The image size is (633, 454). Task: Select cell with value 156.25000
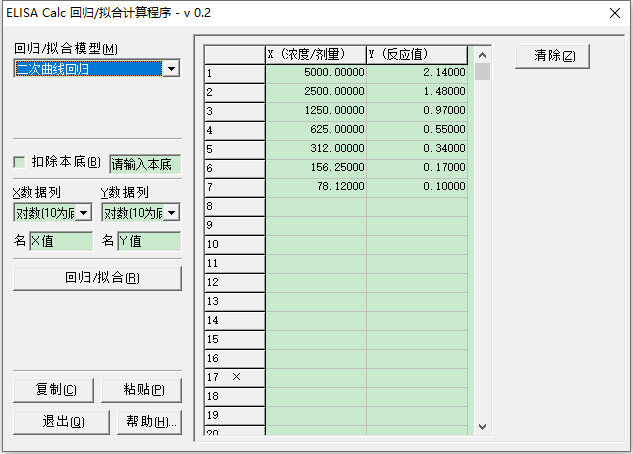pyautogui.click(x=316, y=168)
